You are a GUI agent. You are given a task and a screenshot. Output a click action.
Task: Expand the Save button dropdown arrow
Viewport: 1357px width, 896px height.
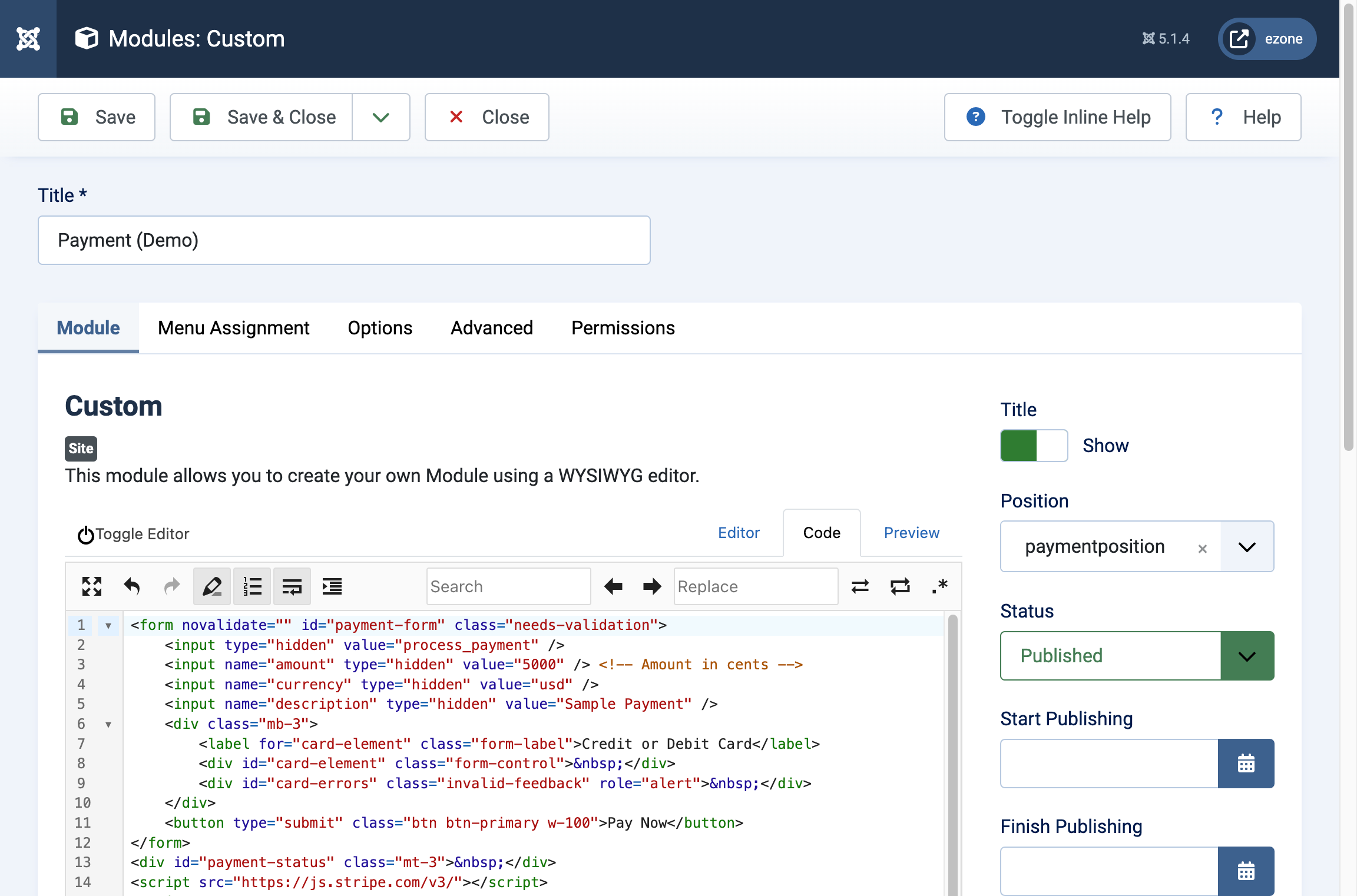381,117
